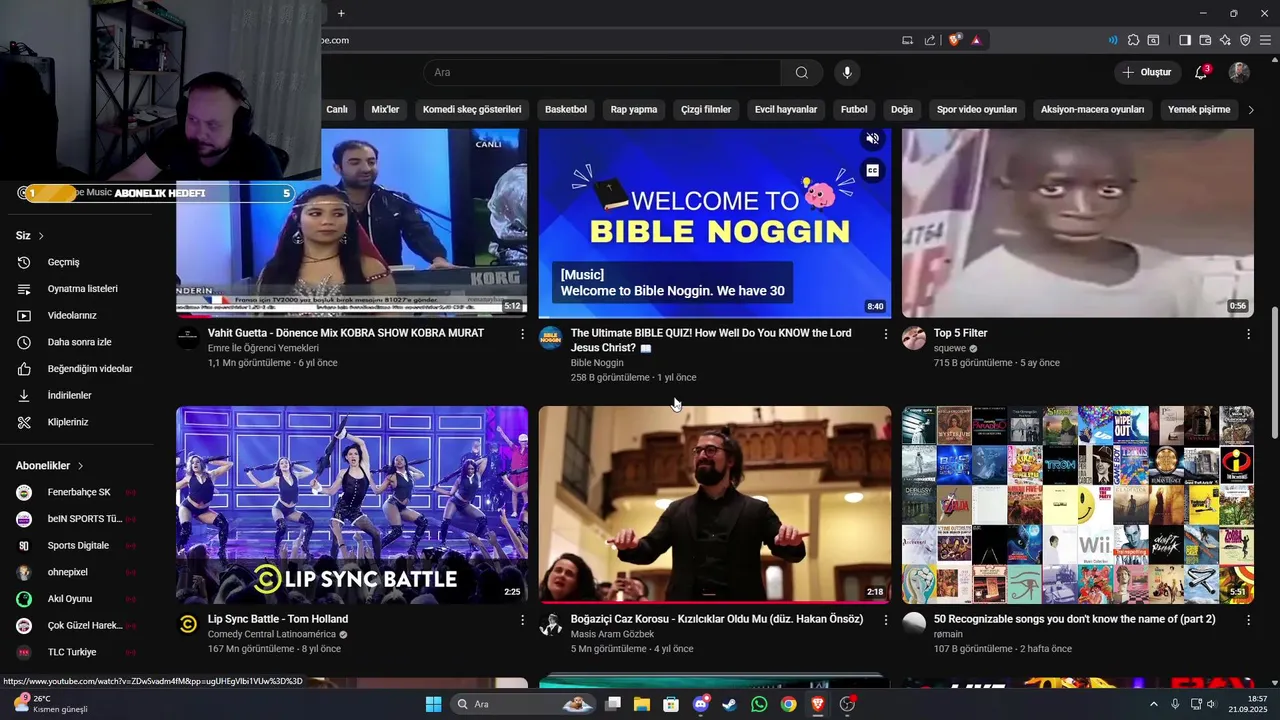
Task: Show hidden system tray icons
Action: [x=1153, y=704]
